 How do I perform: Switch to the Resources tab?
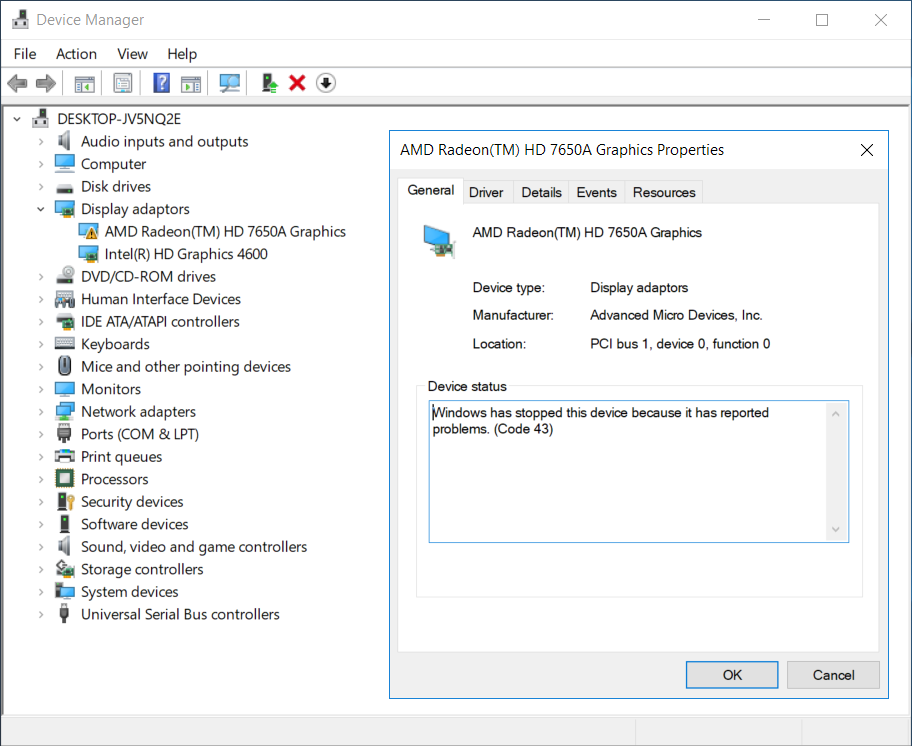664,192
